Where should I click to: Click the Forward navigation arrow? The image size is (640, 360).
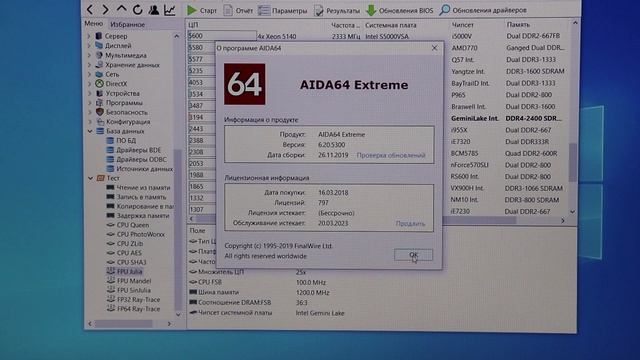coord(105,9)
